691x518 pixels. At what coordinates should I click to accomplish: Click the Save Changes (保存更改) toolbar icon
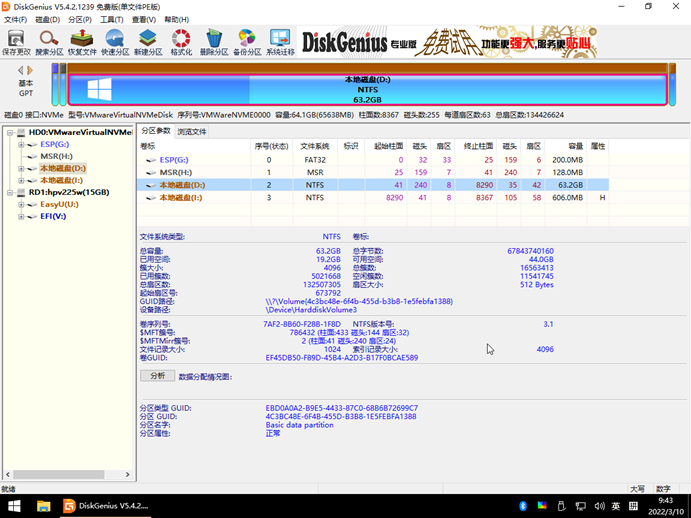16,42
